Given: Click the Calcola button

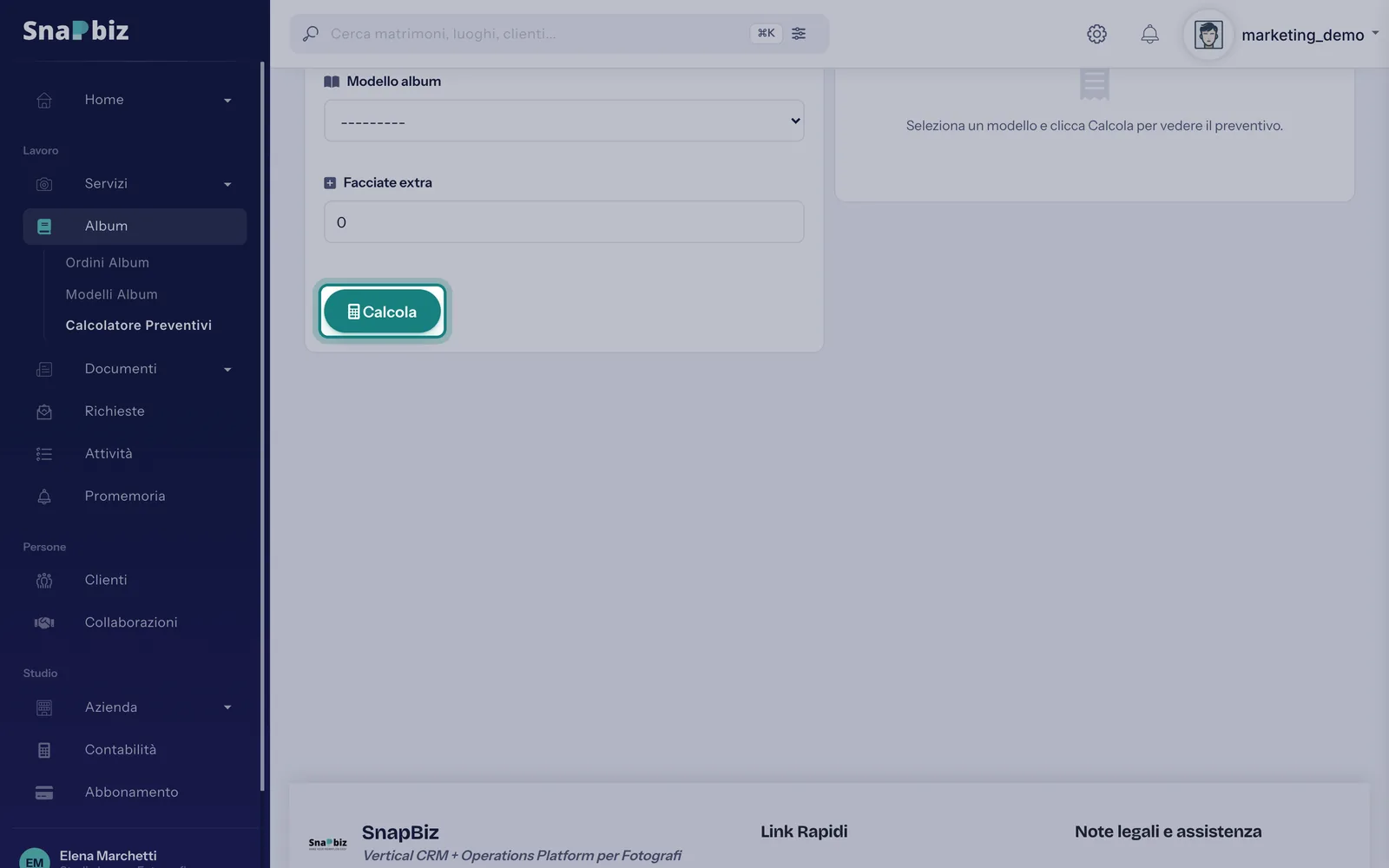Looking at the screenshot, I should (382, 311).
